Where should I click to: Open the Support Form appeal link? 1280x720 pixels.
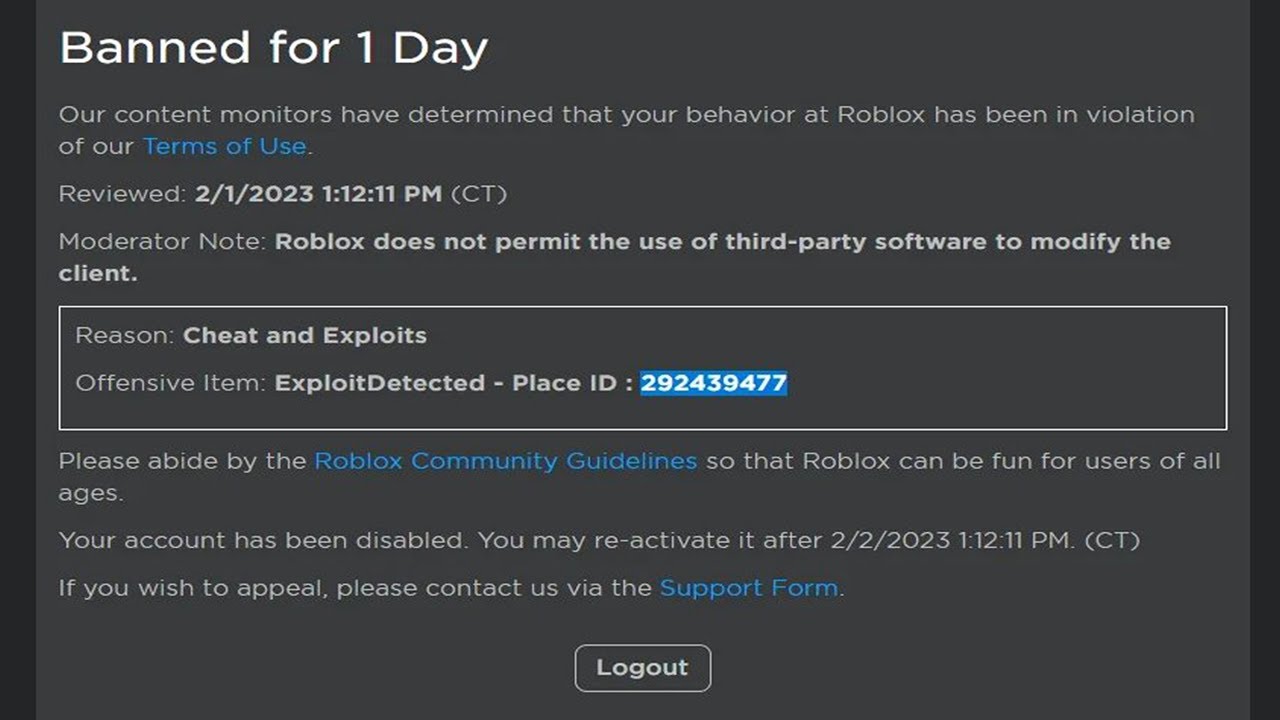point(749,588)
